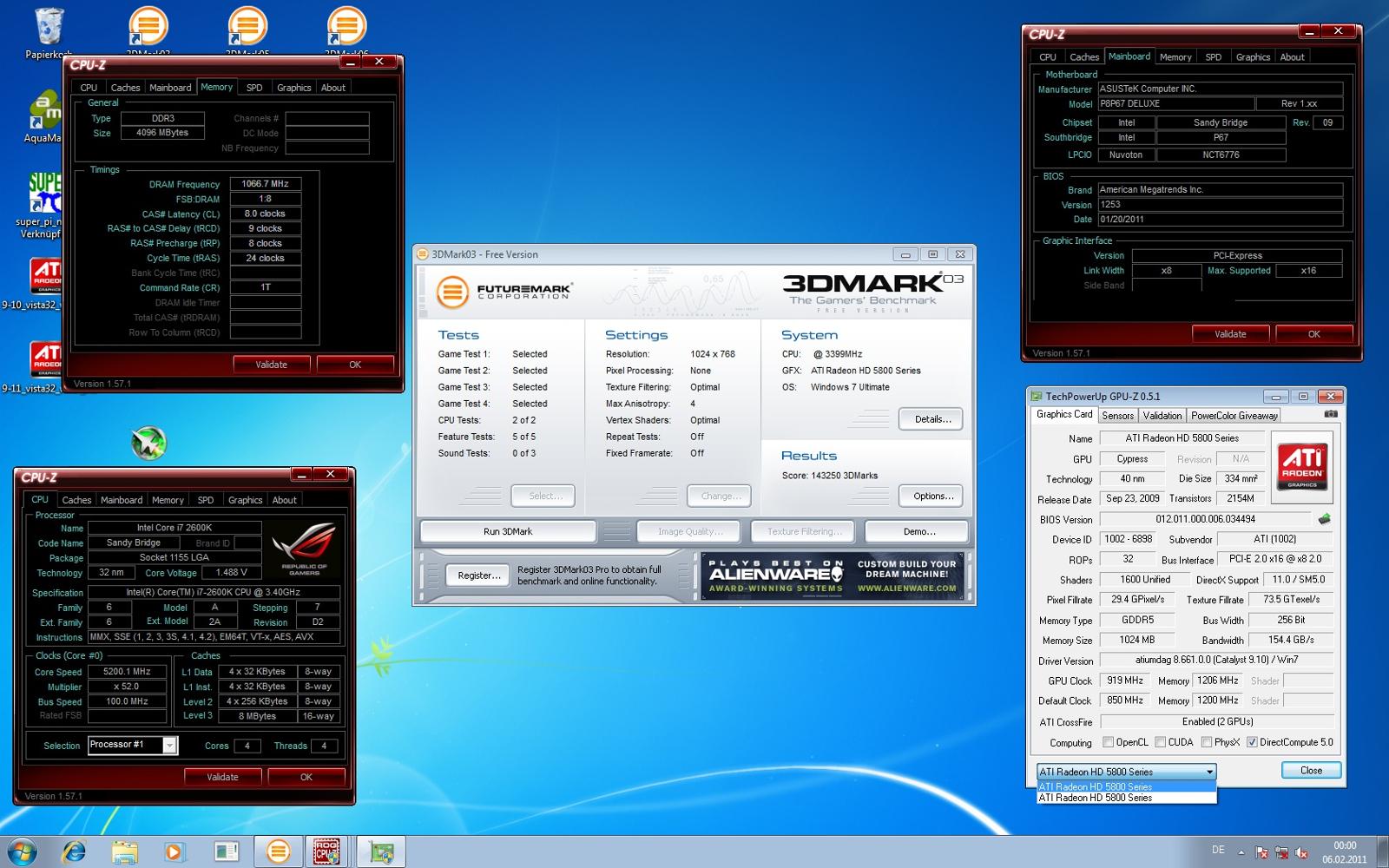1389x868 pixels.
Task: Open the ATI 9-11_vista32 installer icon
Action: pos(46,360)
